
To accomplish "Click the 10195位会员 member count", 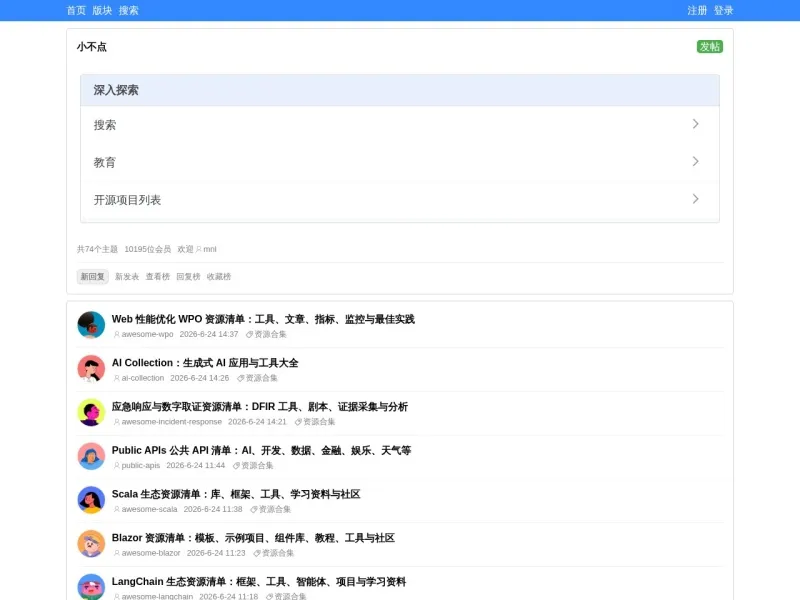I will [147, 249].
